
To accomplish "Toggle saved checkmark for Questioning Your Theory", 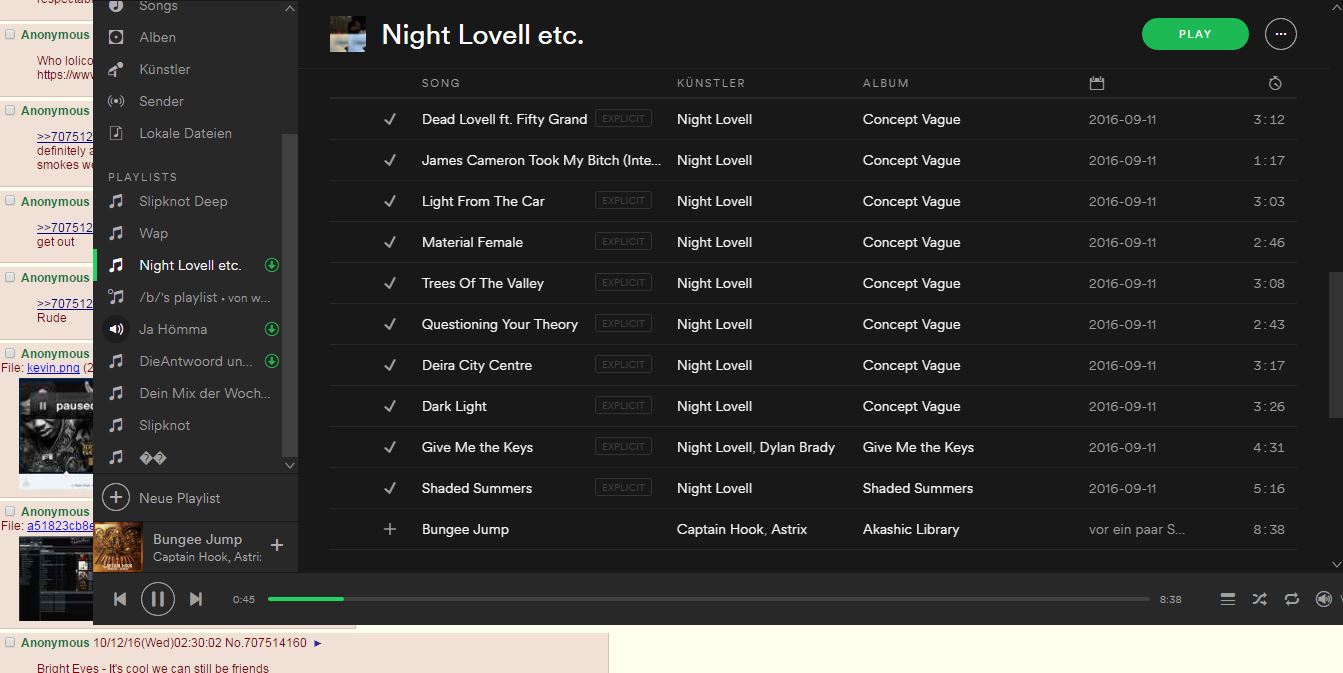I will point(390,324).
